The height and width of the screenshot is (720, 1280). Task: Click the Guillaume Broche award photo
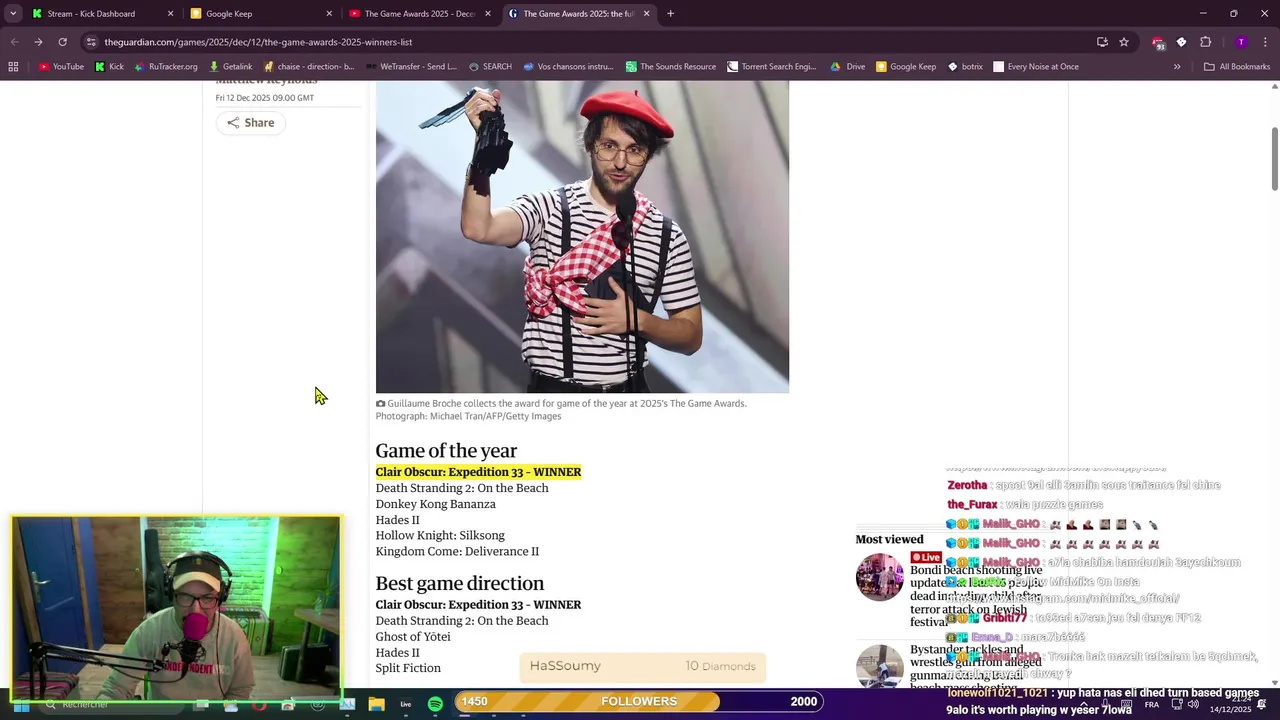tap(582, 237)
